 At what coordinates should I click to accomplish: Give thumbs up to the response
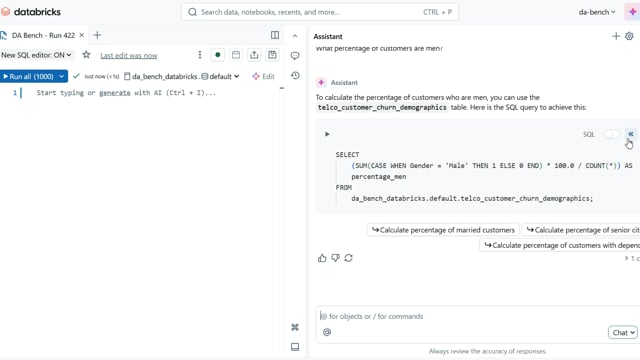point(322,258)
